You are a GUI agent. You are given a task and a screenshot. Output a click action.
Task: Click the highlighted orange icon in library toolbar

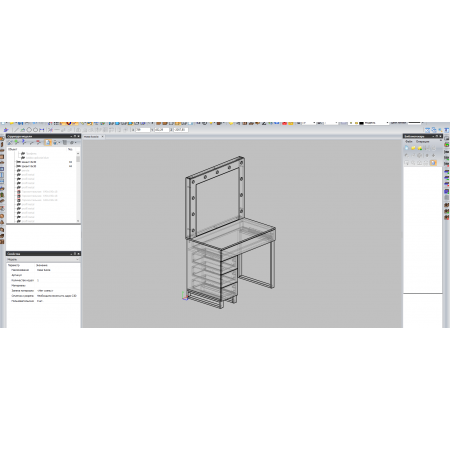pos(433,163)
